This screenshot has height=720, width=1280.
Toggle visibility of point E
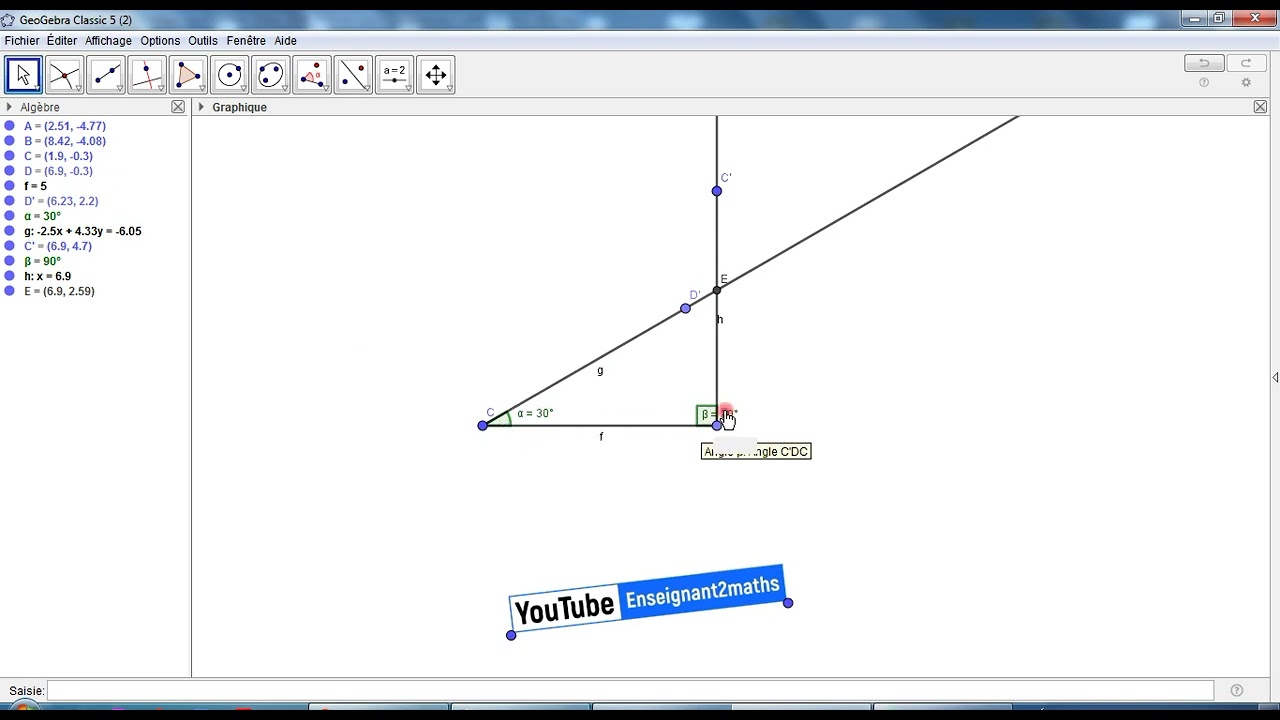(9, 291)
